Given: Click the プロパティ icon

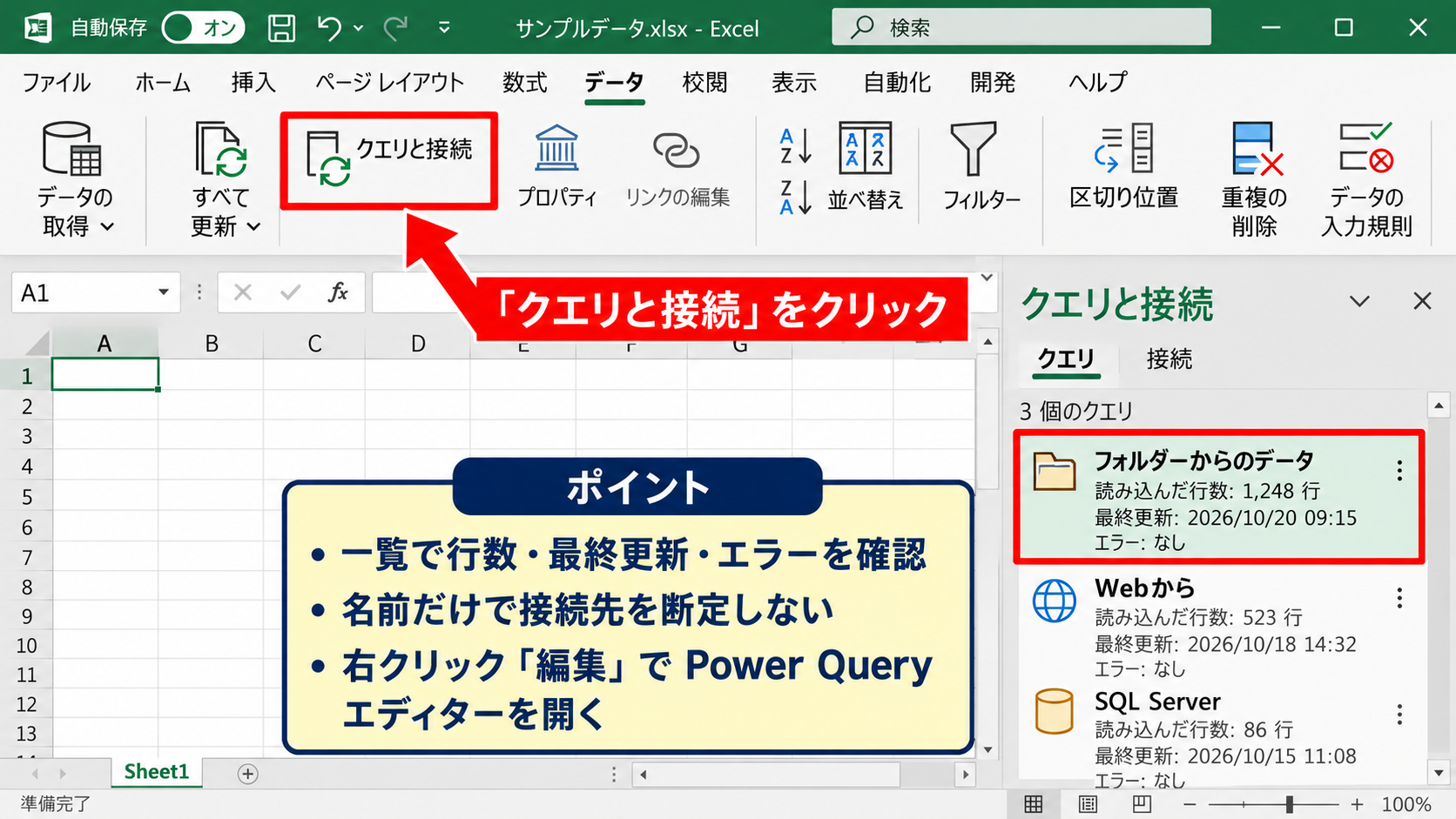Looking at the screenshot, I should click(556, 149).
